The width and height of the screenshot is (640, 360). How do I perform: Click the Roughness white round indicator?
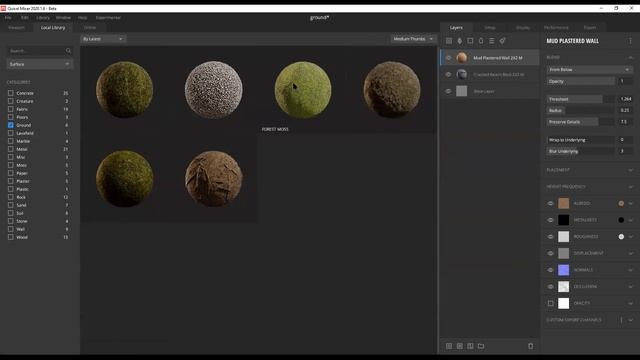coord(621,237)
